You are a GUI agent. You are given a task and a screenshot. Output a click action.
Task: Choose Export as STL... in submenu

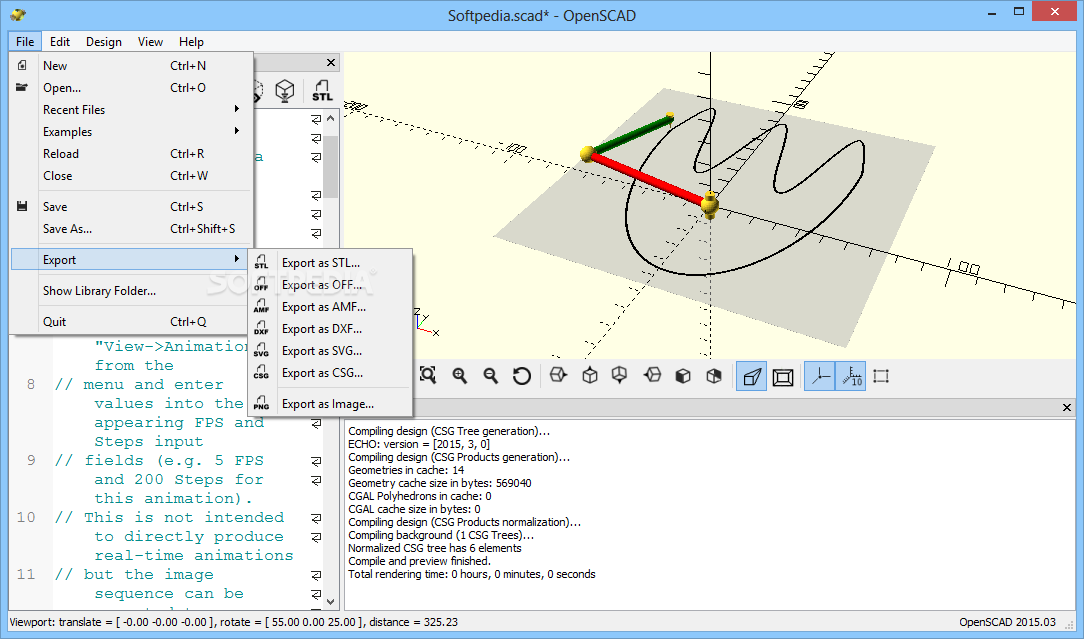(x=330, y=263)
